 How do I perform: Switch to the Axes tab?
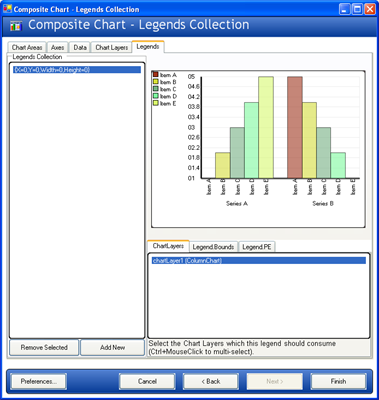click(57, 47)
